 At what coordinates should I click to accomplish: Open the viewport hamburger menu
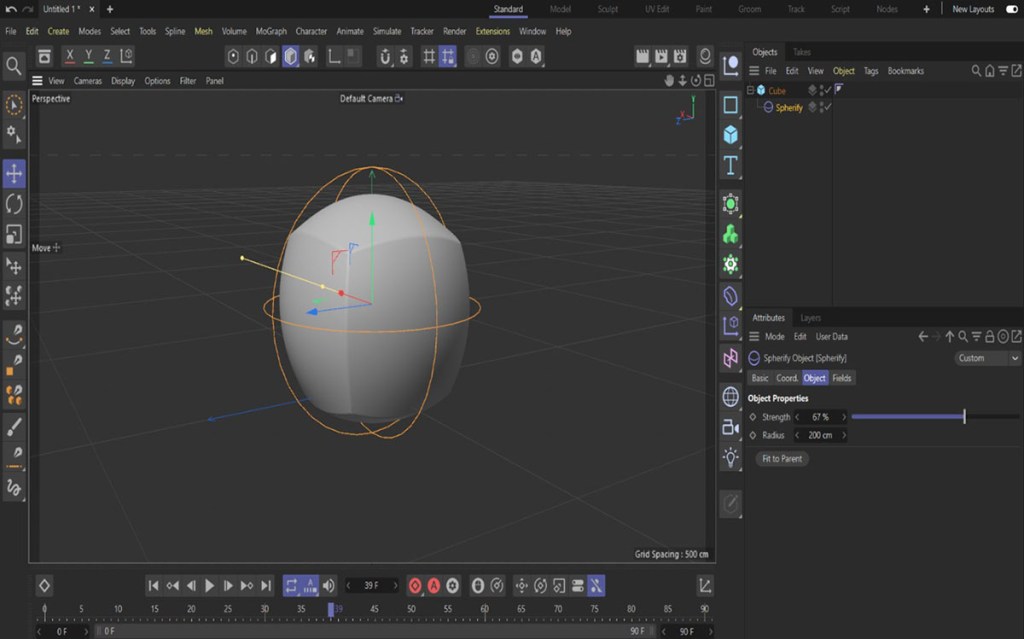[37, 81]
